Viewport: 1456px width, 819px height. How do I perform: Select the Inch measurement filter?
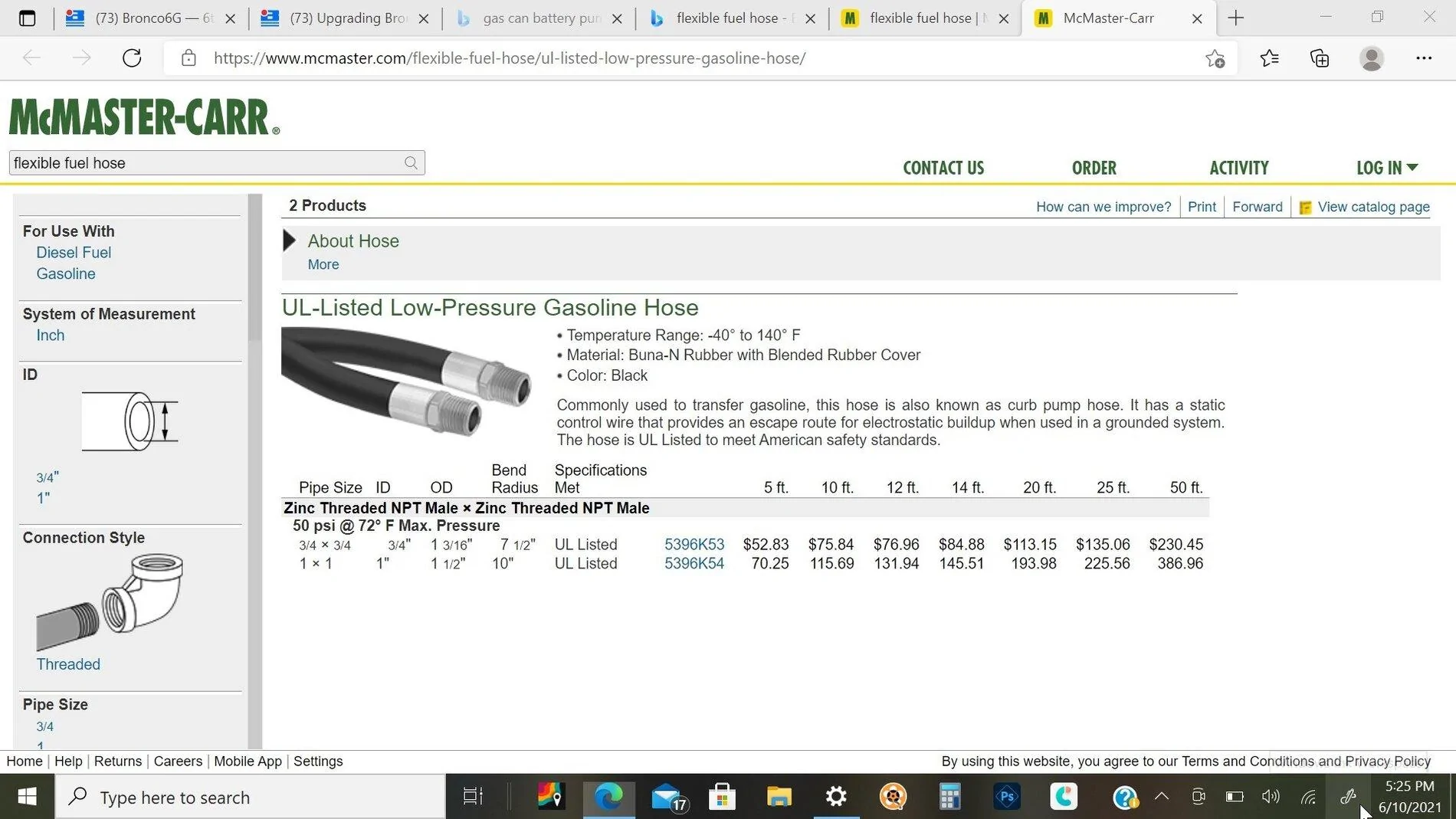point(51,336)
